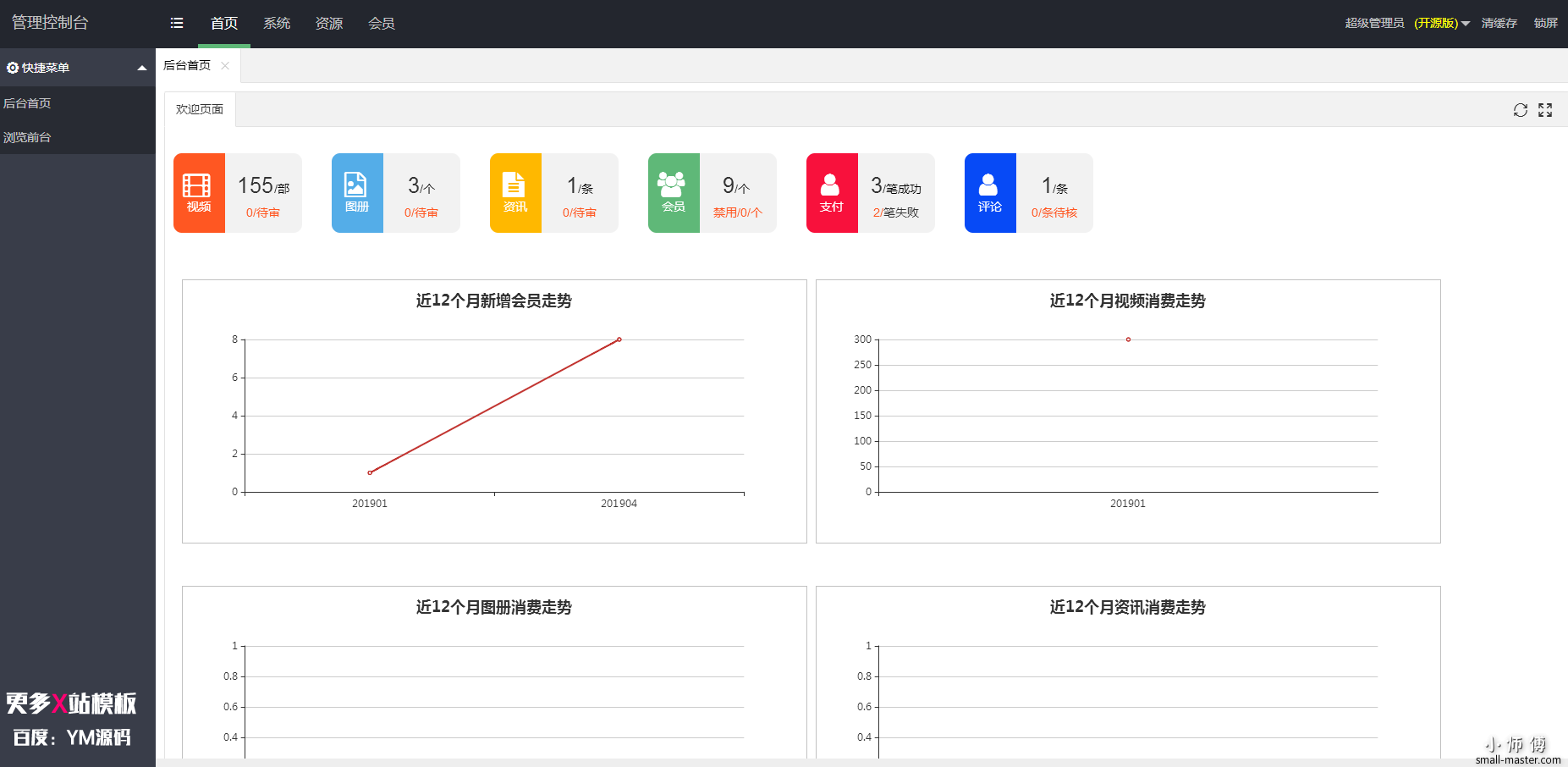Click the data point on video consumption chart

(1128, 339)
